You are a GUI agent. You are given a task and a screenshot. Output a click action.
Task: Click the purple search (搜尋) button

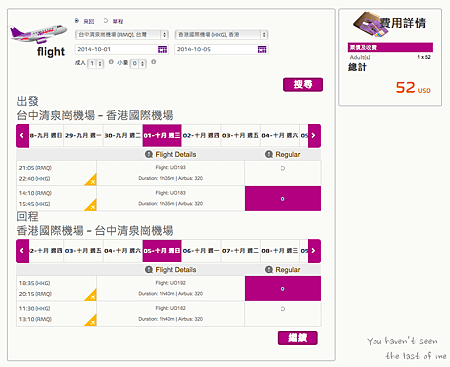click(x=303, y=85)
